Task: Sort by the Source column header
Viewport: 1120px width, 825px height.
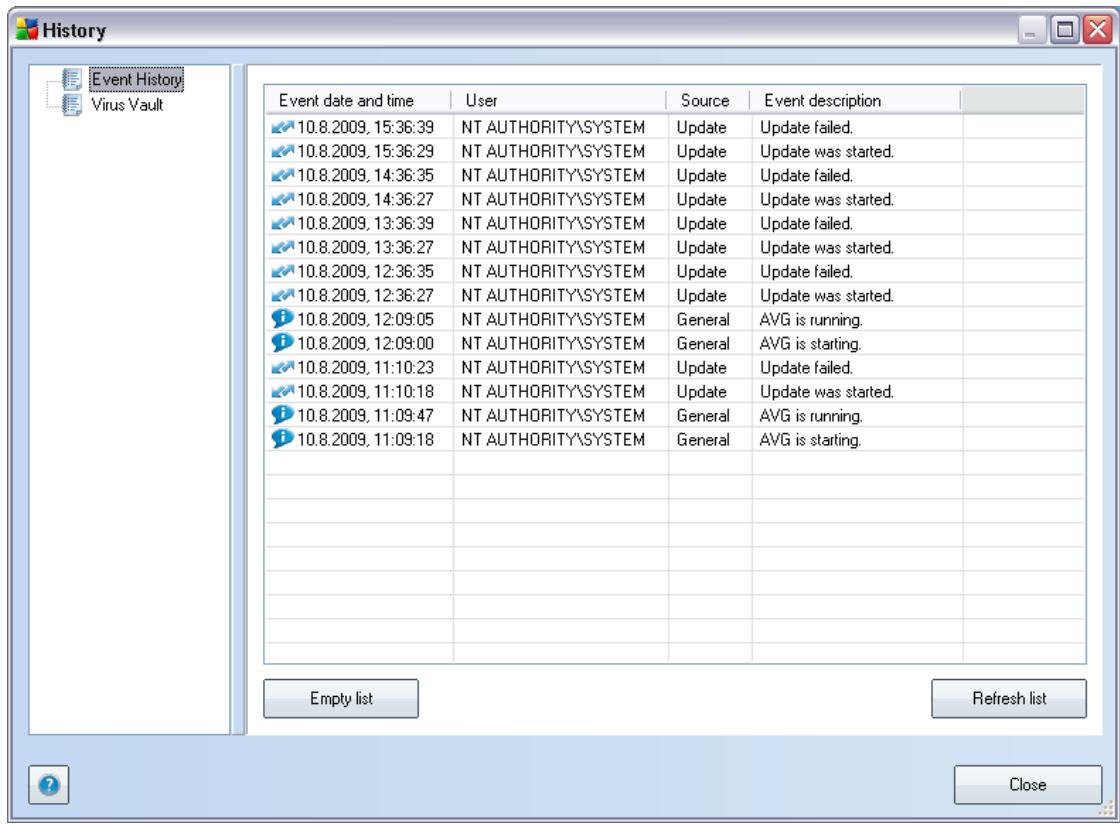Action: (x=708, y=101)
